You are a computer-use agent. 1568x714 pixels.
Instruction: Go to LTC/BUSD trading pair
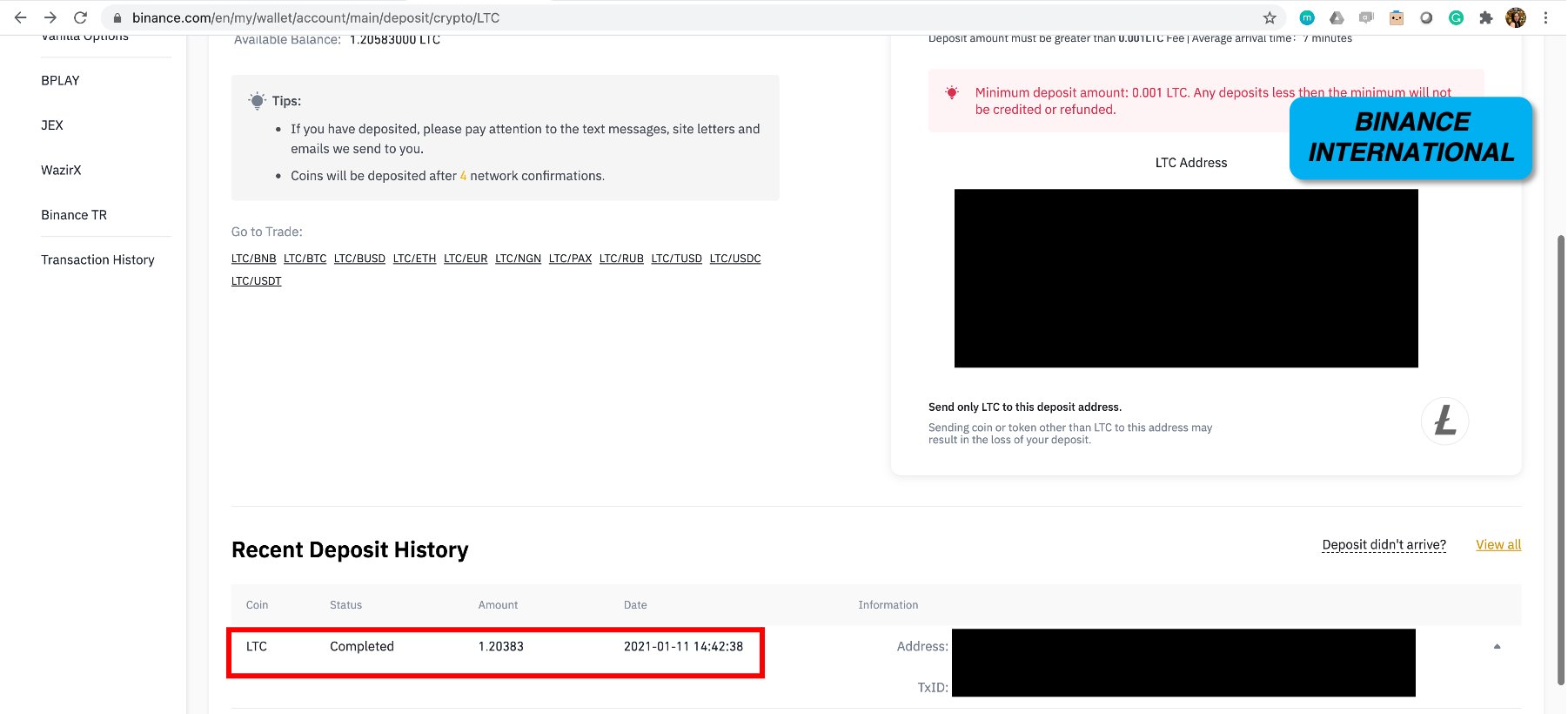359,259
